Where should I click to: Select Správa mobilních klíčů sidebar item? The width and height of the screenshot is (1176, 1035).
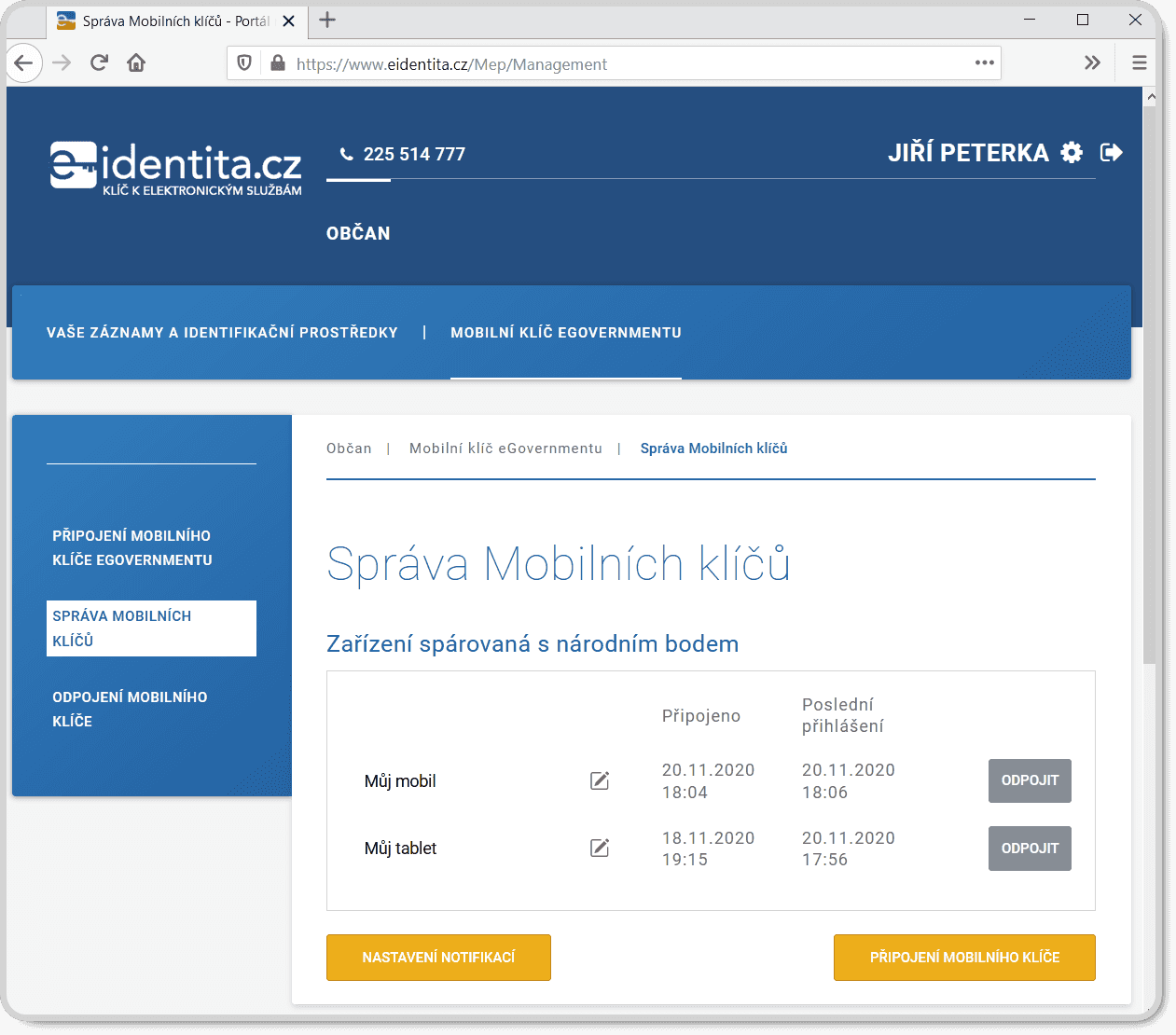coord(151,628)
